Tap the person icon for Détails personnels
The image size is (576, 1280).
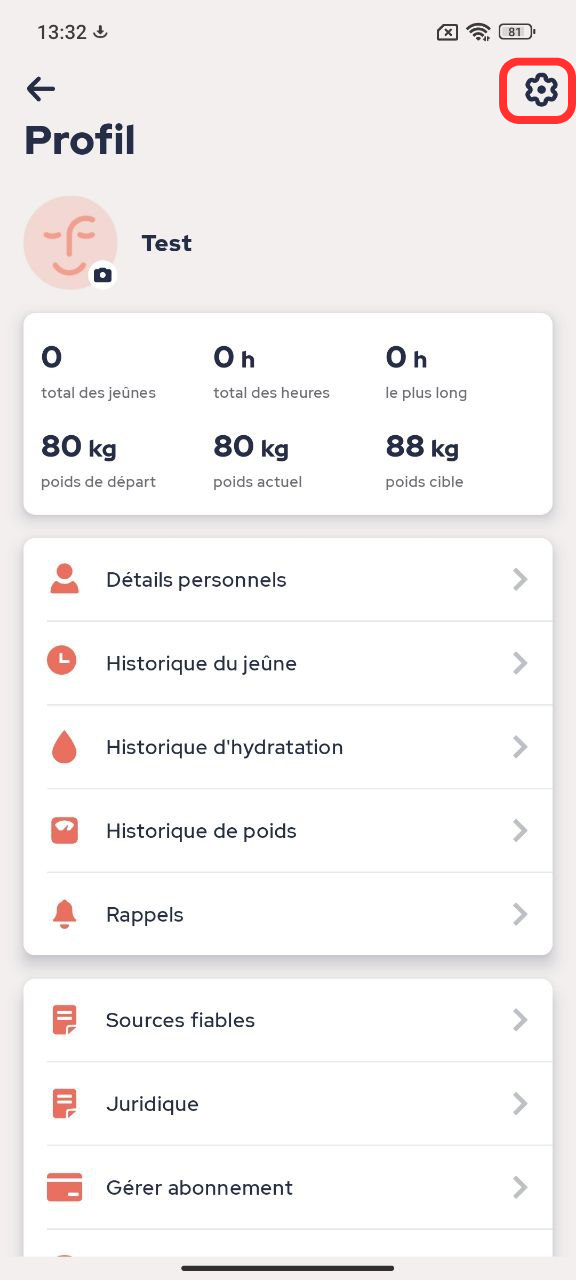65,579
